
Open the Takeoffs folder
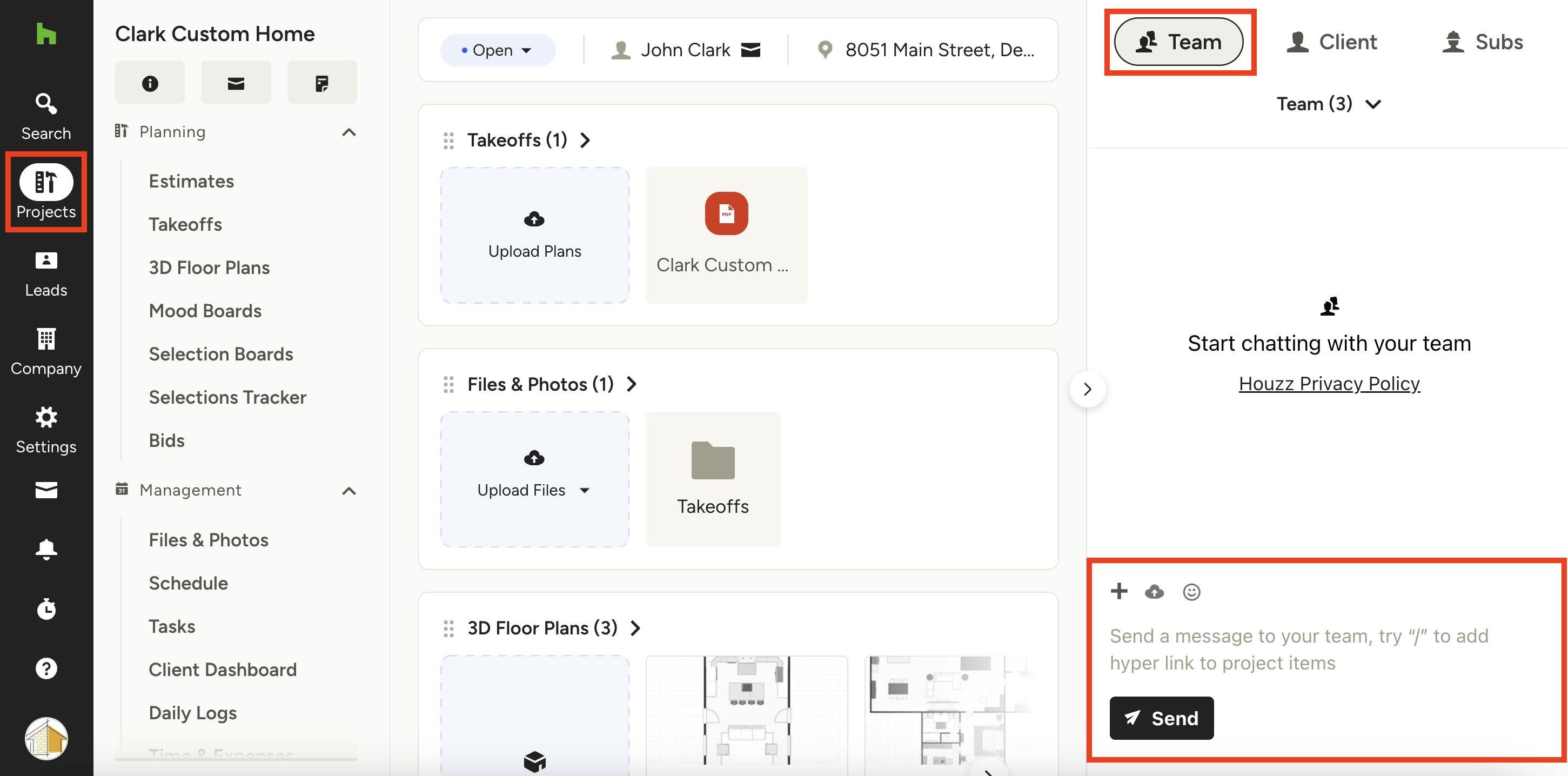pyautogui.click(x=713, y=479)
